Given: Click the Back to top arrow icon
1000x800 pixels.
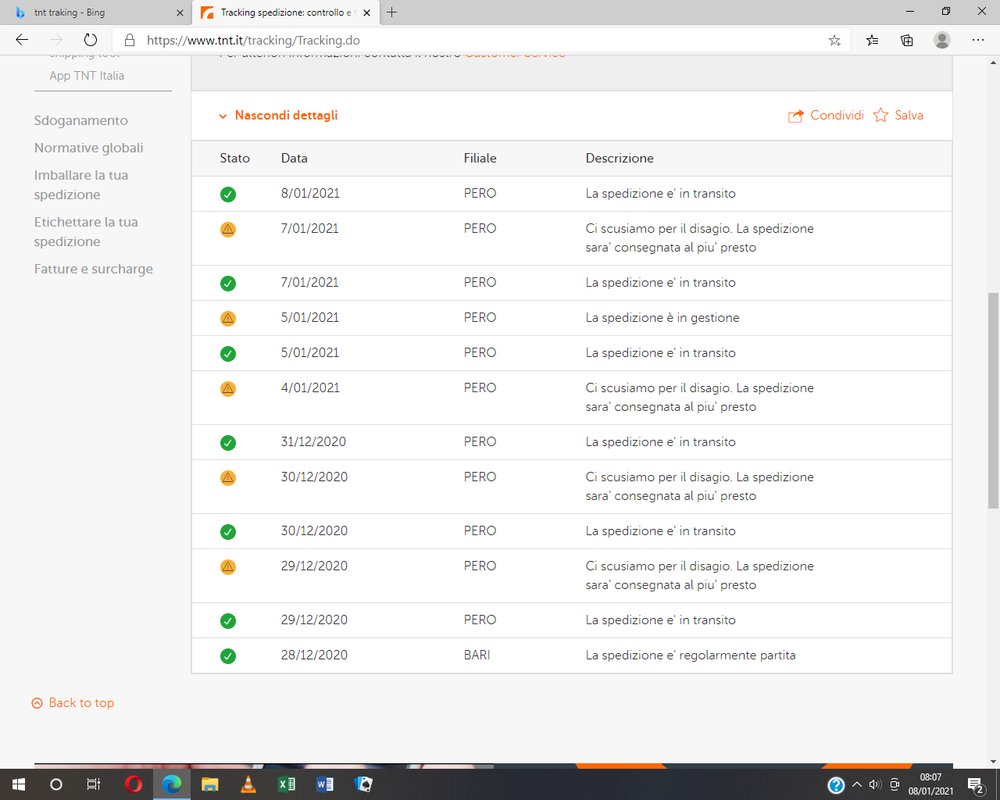Looking at the screenshot, I should [x=37, y=703].
